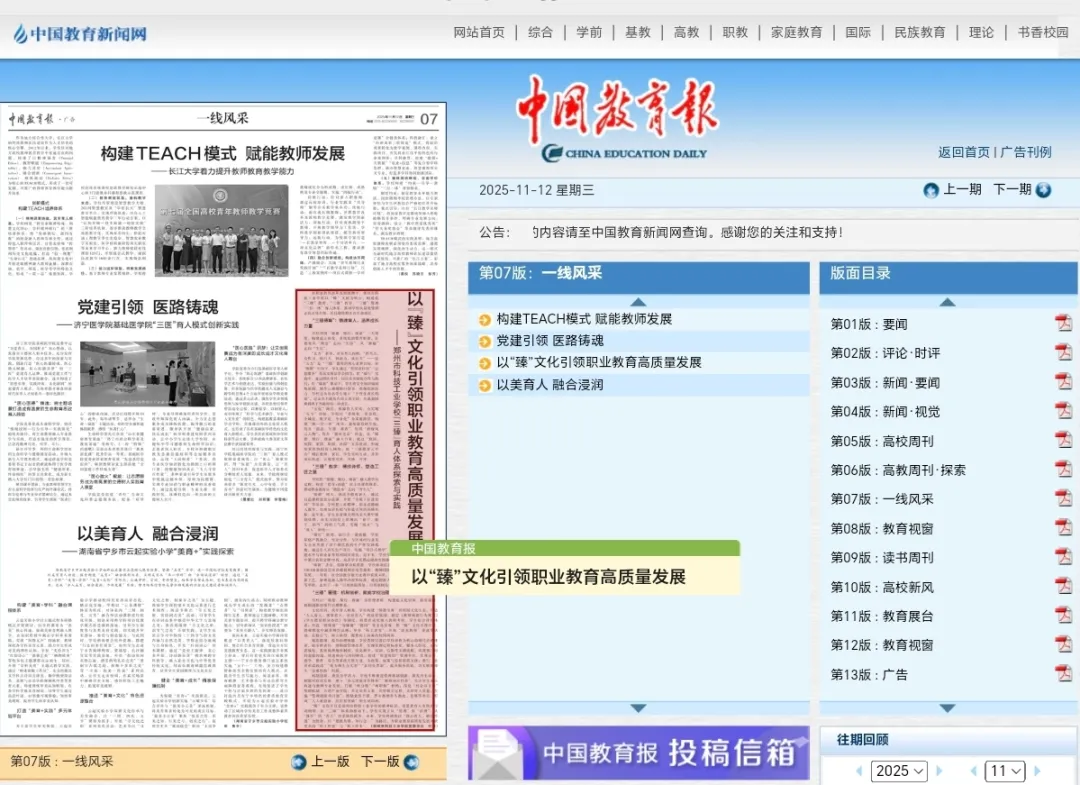Click the 上一版 previous page icon
The width and height of the screenshot is (1080, 785).
click(298, 762)
